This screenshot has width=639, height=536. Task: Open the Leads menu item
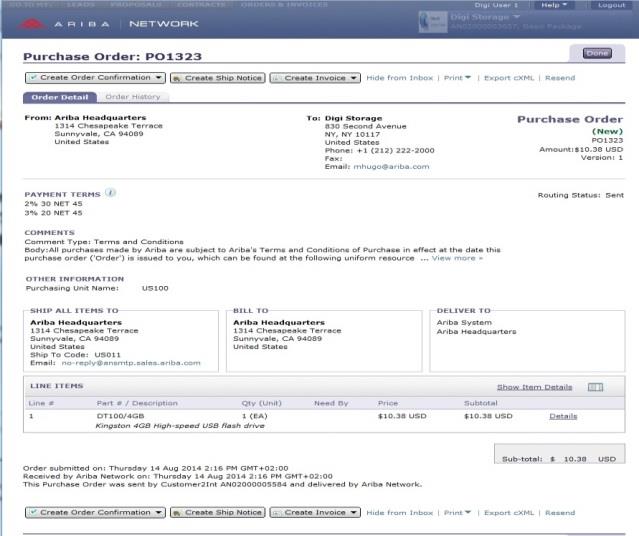click(x=80, y=4)
